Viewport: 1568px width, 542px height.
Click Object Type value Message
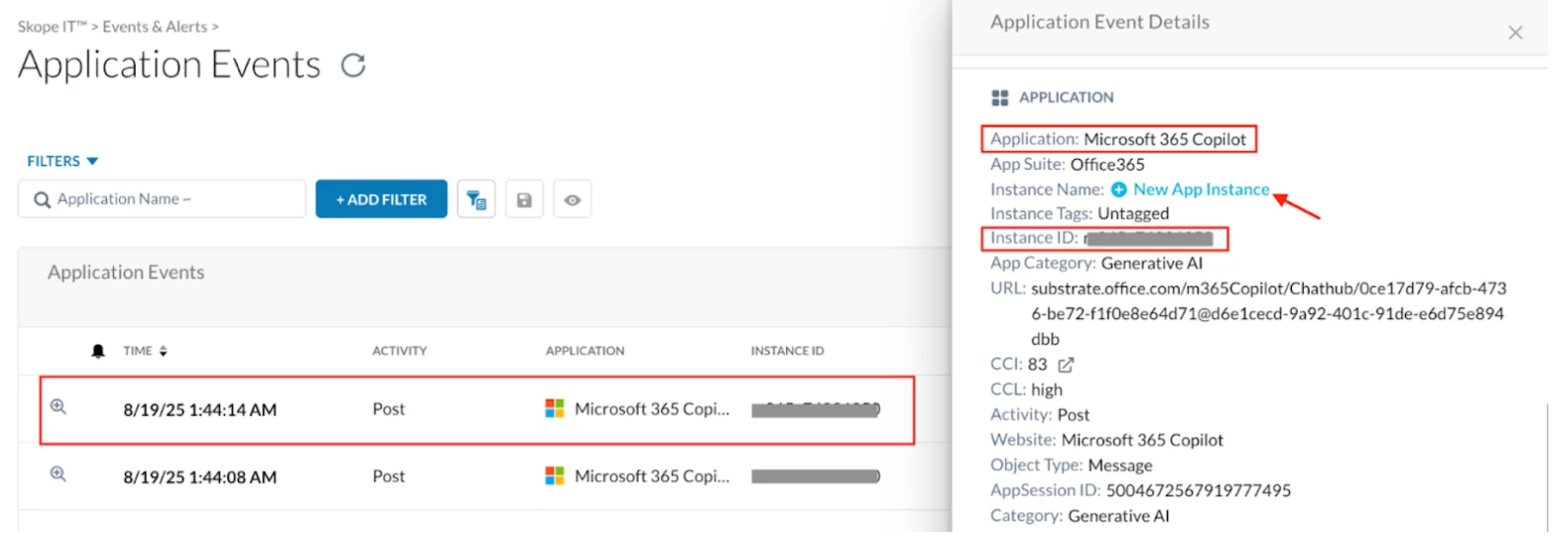point(1120,465)
